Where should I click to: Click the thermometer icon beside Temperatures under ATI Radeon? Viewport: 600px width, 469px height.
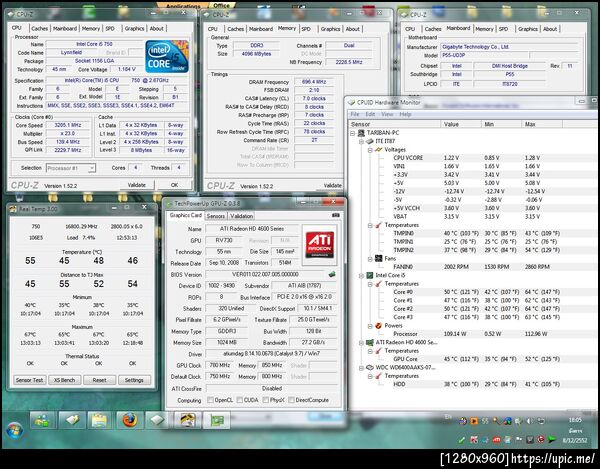pos(378,351)
